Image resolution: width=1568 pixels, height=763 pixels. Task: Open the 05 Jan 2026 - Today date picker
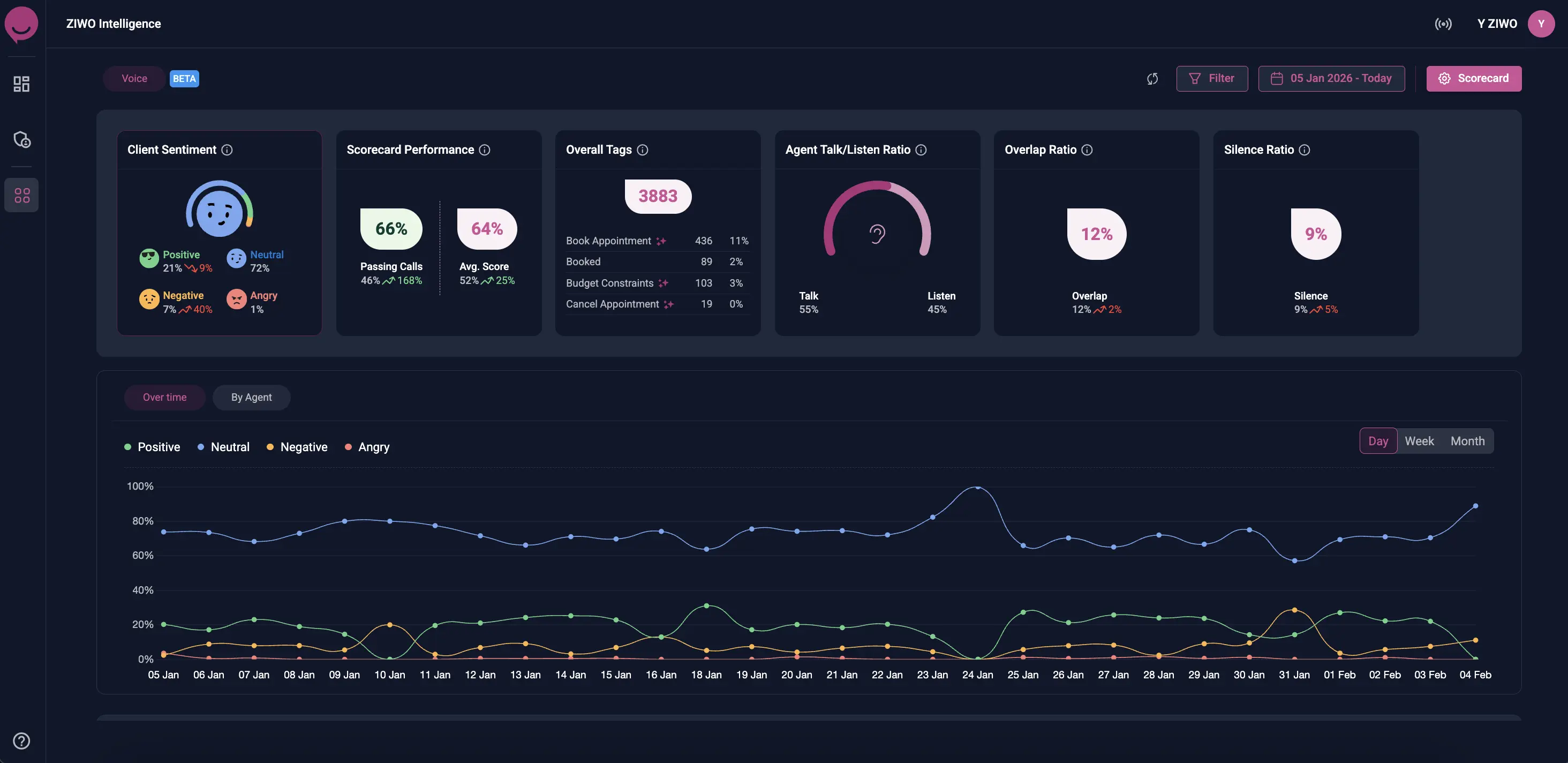[x=1331, y=79]
